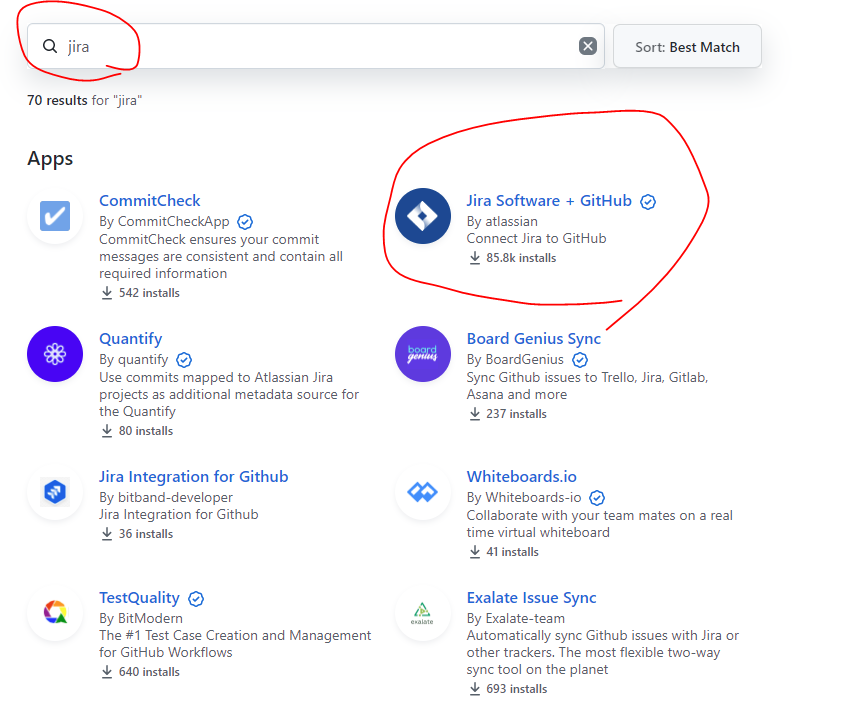Click '693 installs' count text

(x=517, y=689)
